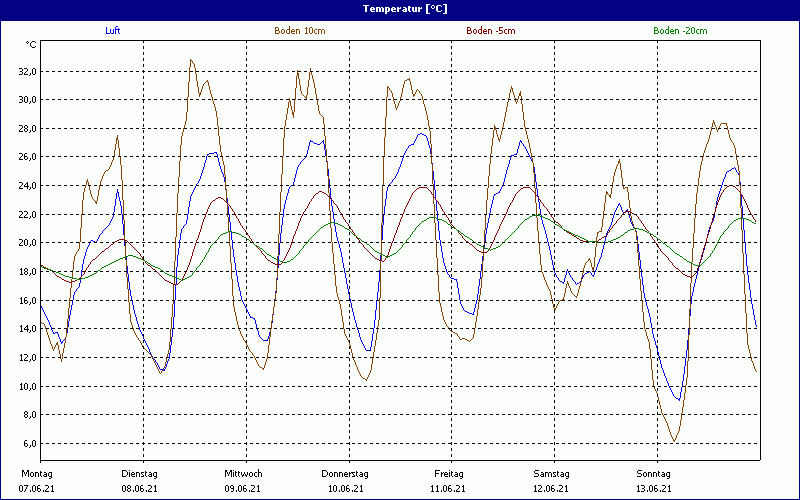Click the 'Montag' day label
This screenshot has height=500, width=800.
tap(37, 474)
